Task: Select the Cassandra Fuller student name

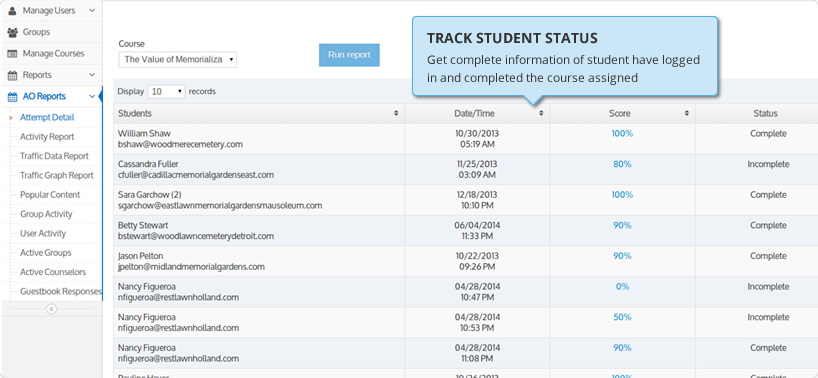Action: (148, 164)
